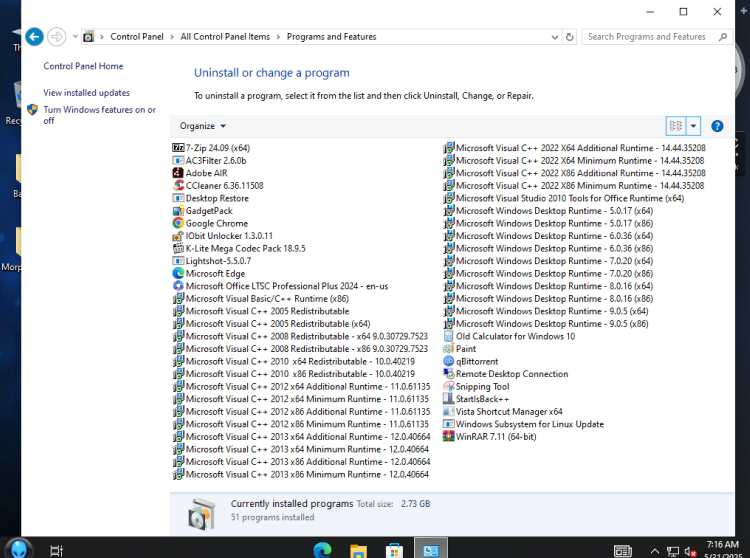Screen dimensions: 750x558
Task: Select Visual C++ 2008 Redistributable x86 entry
Action: [300, 349]
